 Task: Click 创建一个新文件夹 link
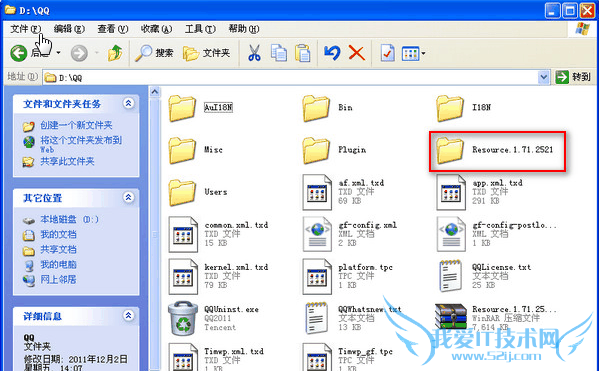[76, 125]
